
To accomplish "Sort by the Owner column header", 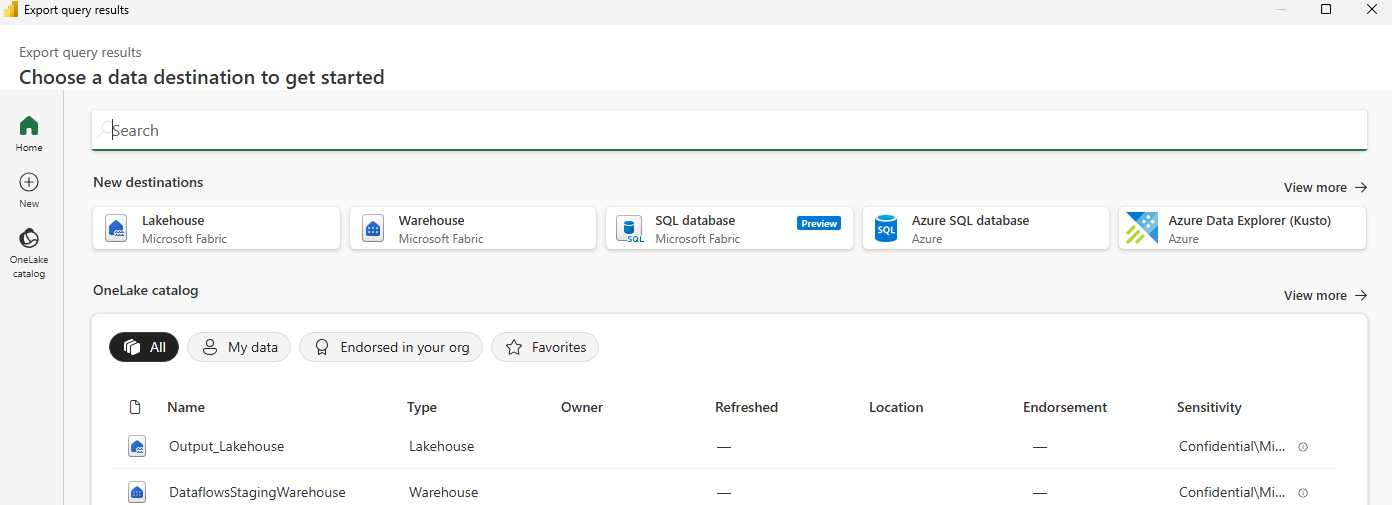I will 582,407.
